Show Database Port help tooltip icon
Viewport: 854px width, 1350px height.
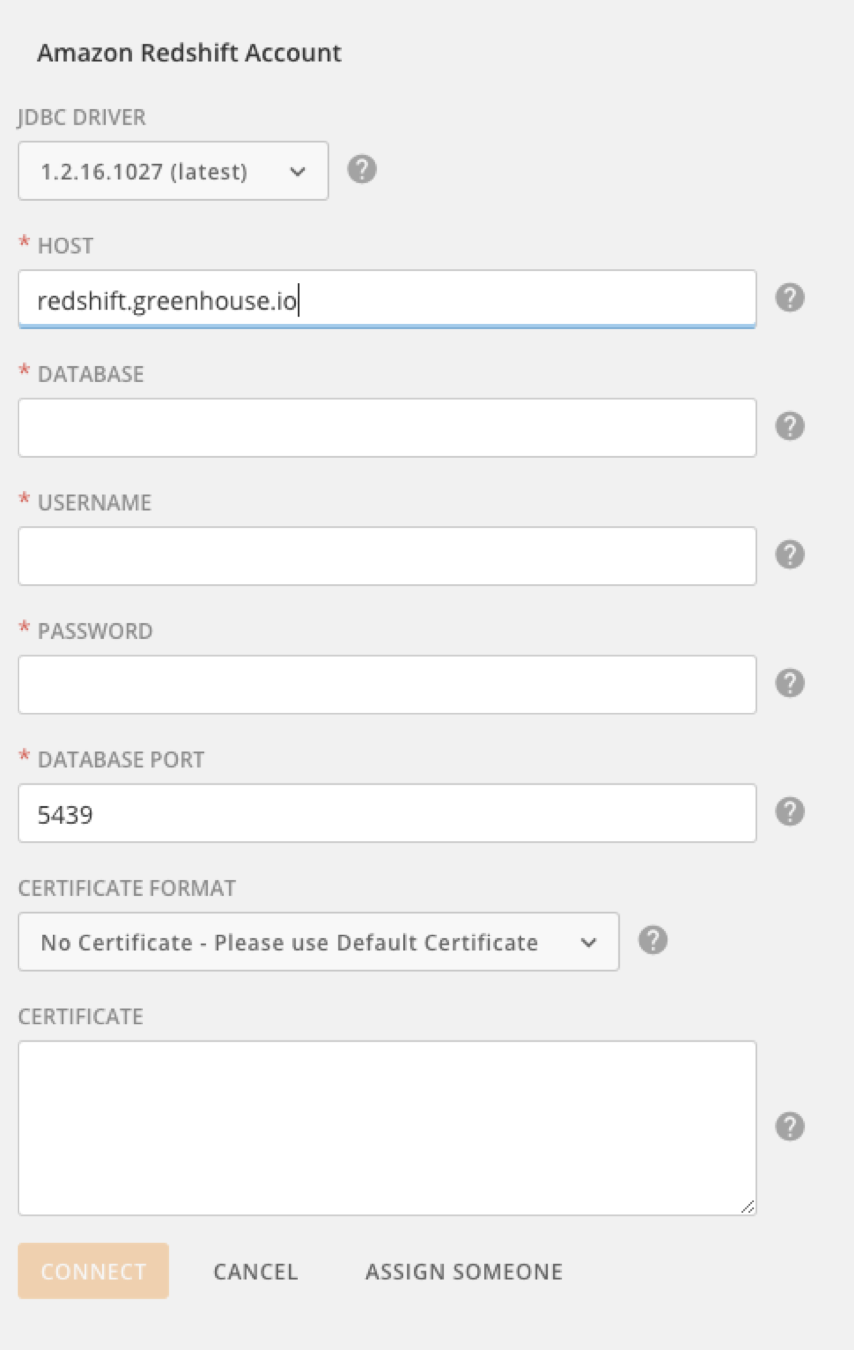[790, 812]
